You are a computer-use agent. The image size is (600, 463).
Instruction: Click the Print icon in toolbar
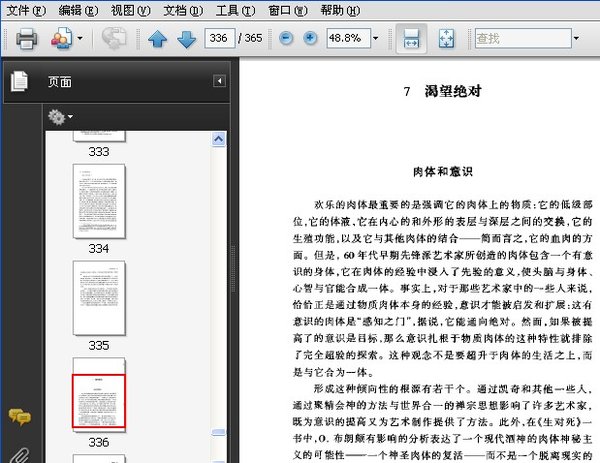(26, 39)
